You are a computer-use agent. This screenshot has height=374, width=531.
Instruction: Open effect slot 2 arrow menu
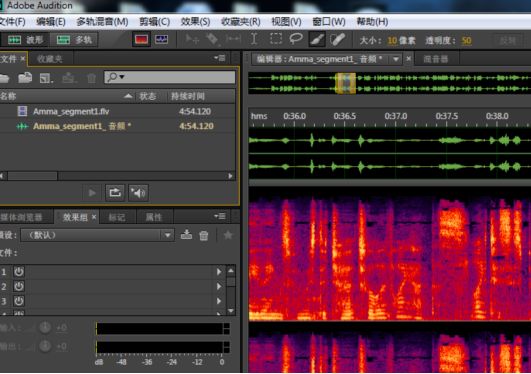point(219,287)
